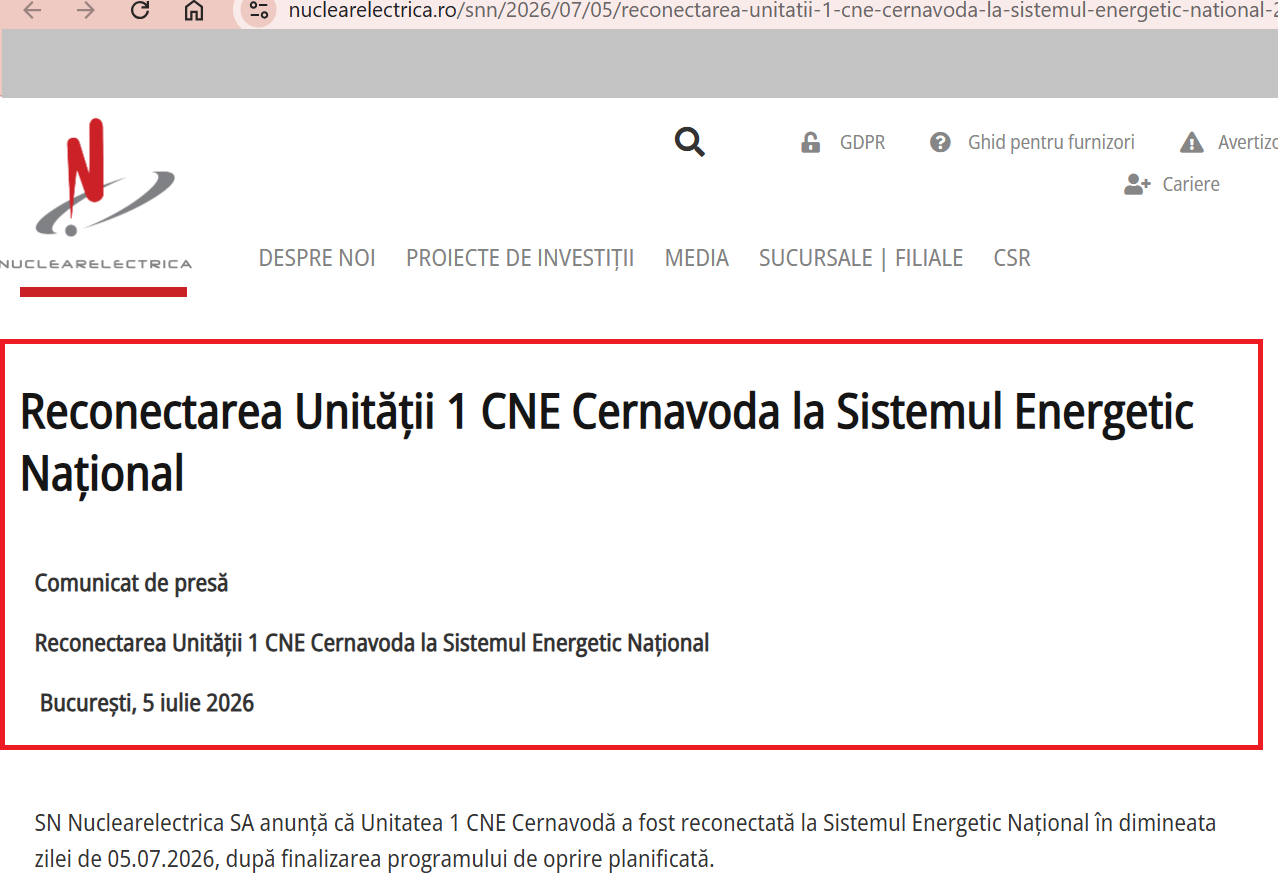
Task: Open the CSR menu
Action: coord(1012,258)
